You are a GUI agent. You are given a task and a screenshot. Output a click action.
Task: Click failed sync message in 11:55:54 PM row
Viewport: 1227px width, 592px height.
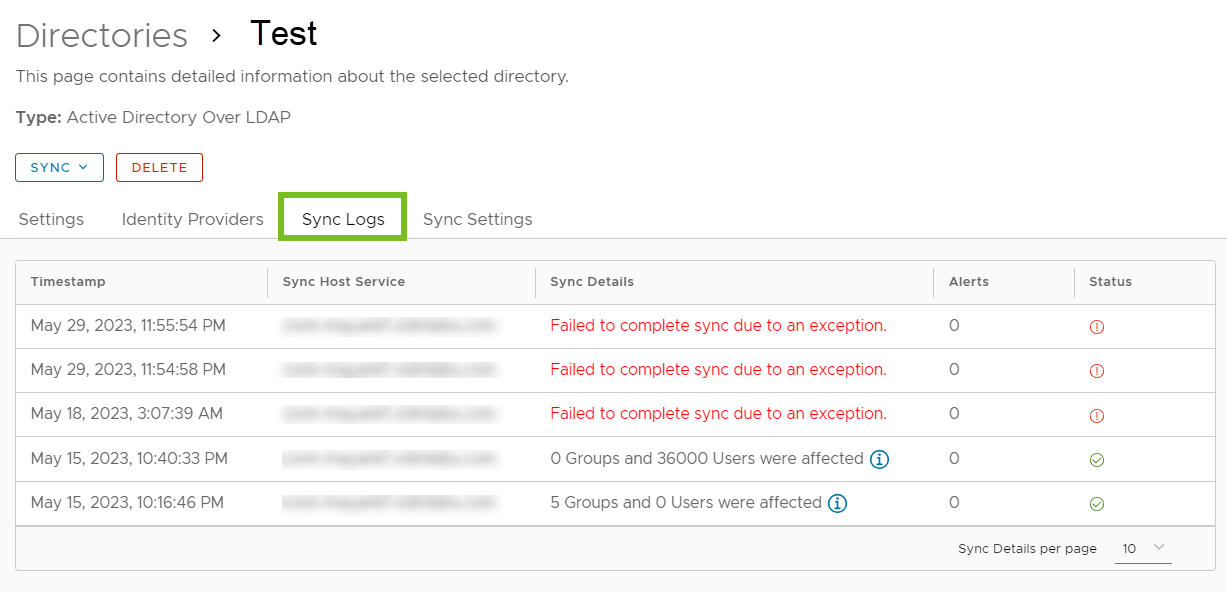pos(718,325)
